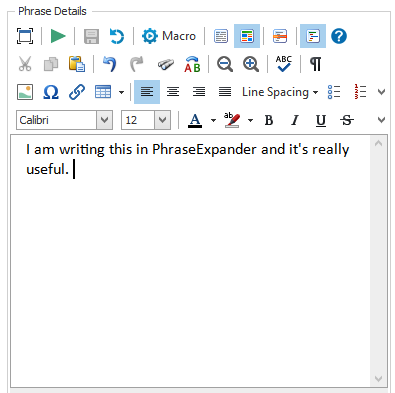
Task: Click the scrollbar down arrow
Action: pos(378,378)
